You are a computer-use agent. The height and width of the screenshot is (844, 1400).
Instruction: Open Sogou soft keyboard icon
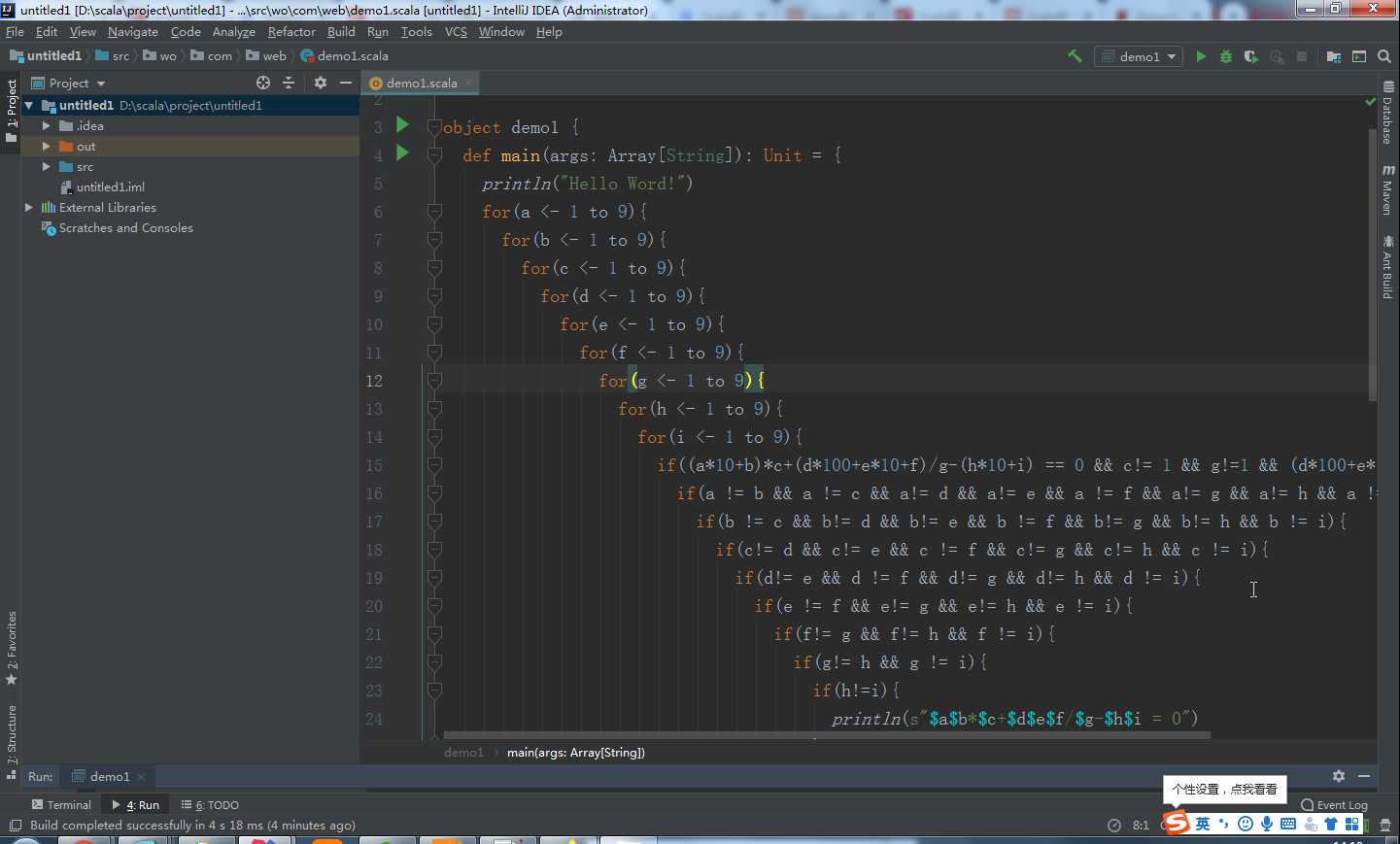1288,824
